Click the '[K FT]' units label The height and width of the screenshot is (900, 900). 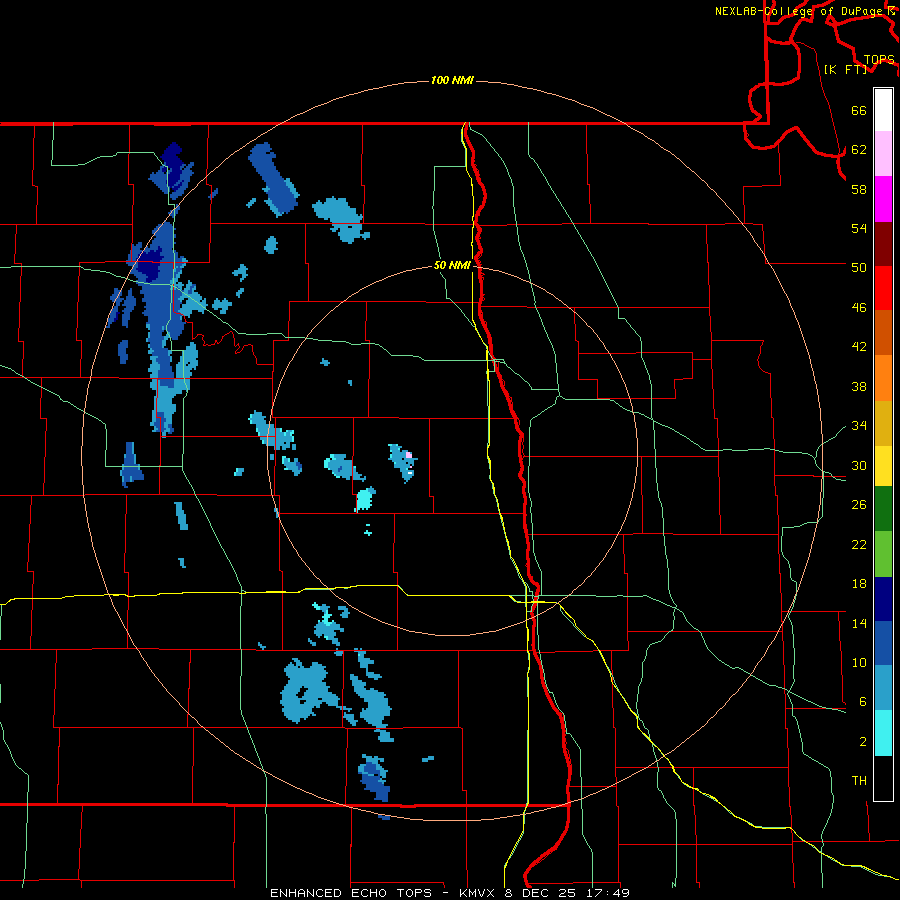[845, 69]
